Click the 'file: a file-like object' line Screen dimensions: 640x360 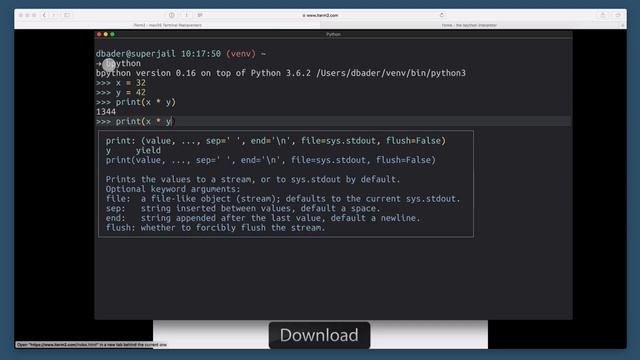[x=283, y=199]
